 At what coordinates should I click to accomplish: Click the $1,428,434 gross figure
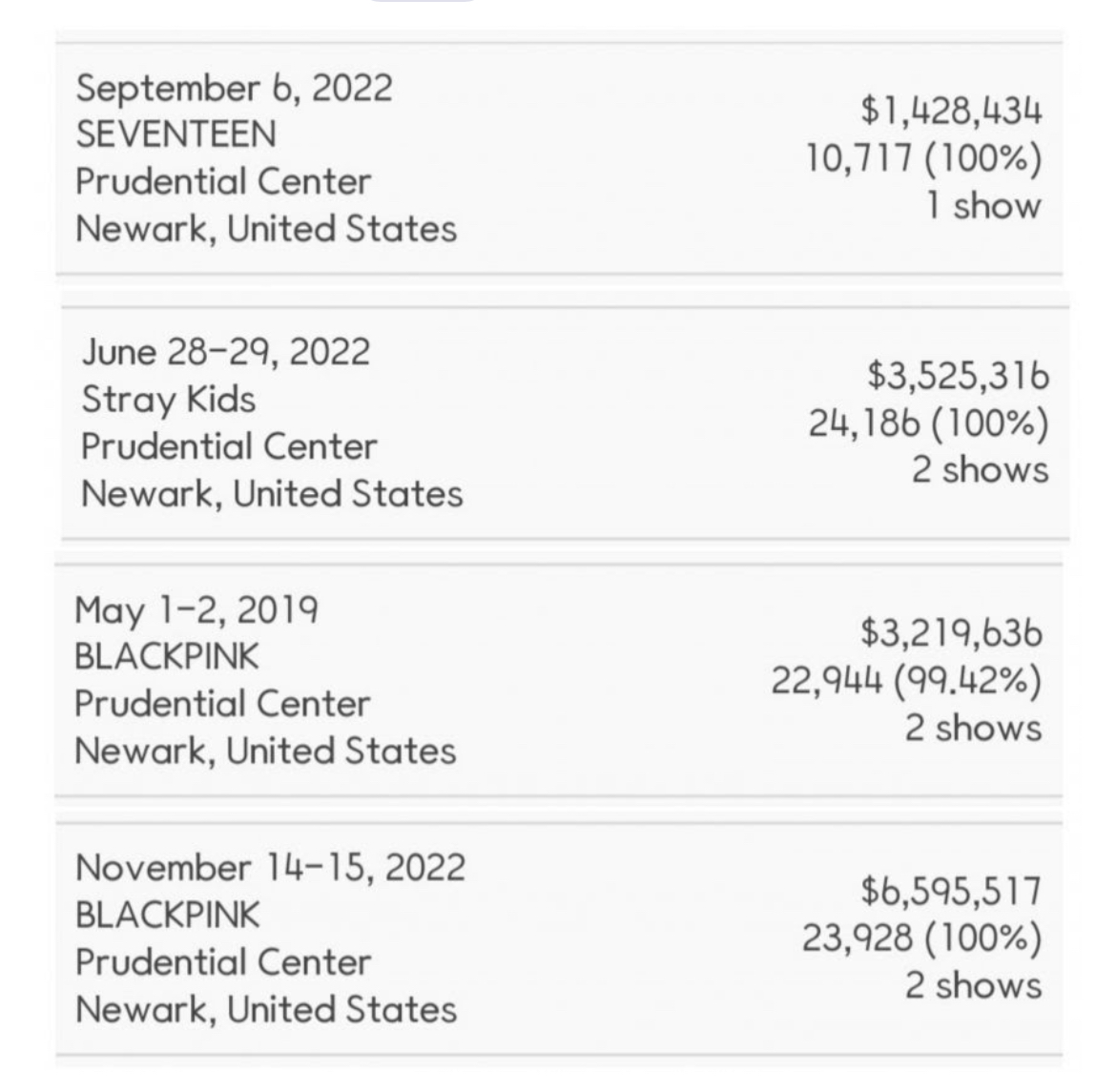tap(951, 112)
